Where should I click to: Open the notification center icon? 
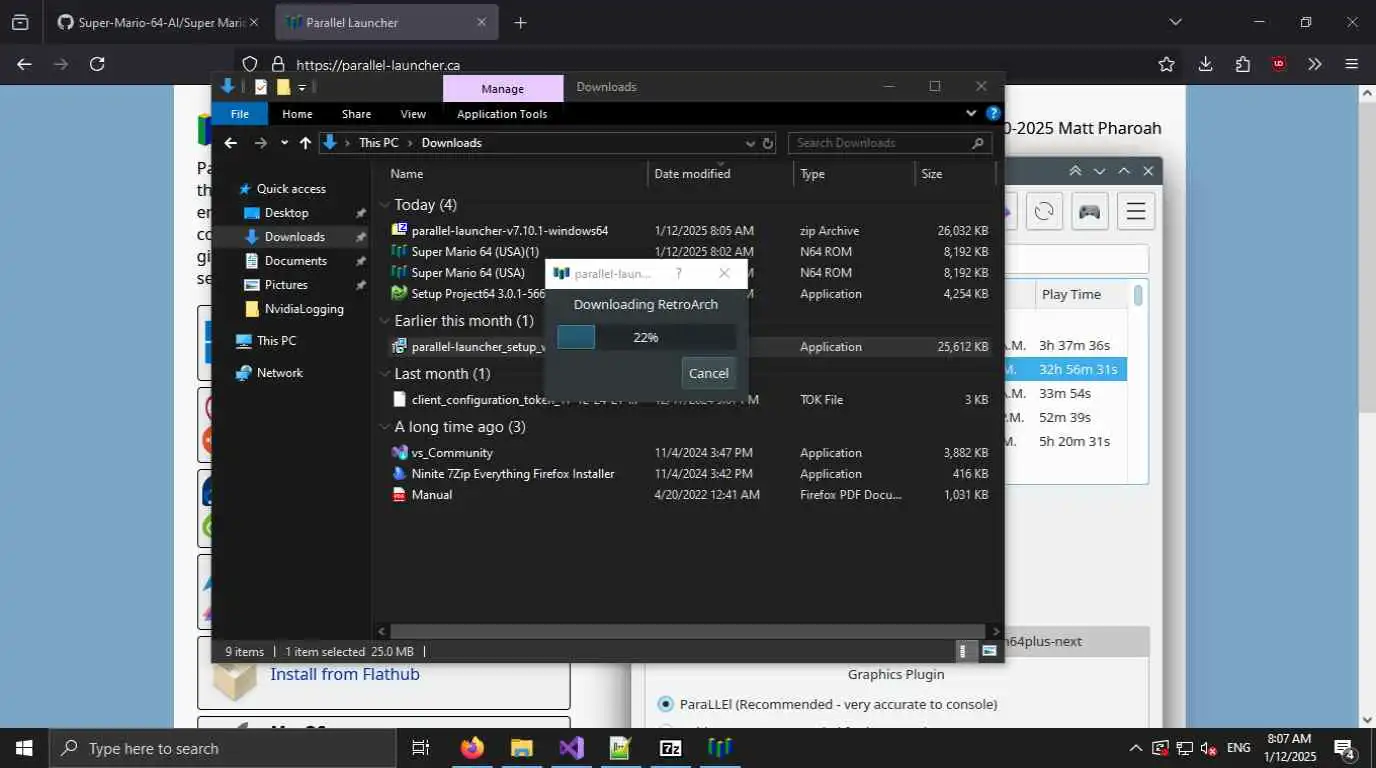point(1345,748)
